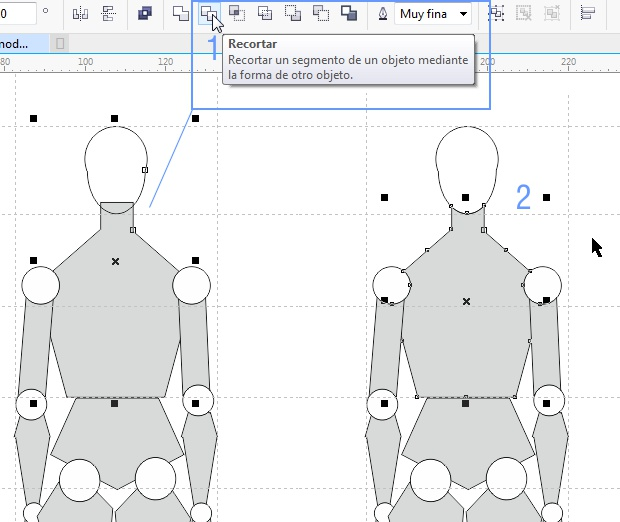Screen dimensions: 620x522
Task: Click the Align and distribute icon
Action: click(x=588, y=13)
